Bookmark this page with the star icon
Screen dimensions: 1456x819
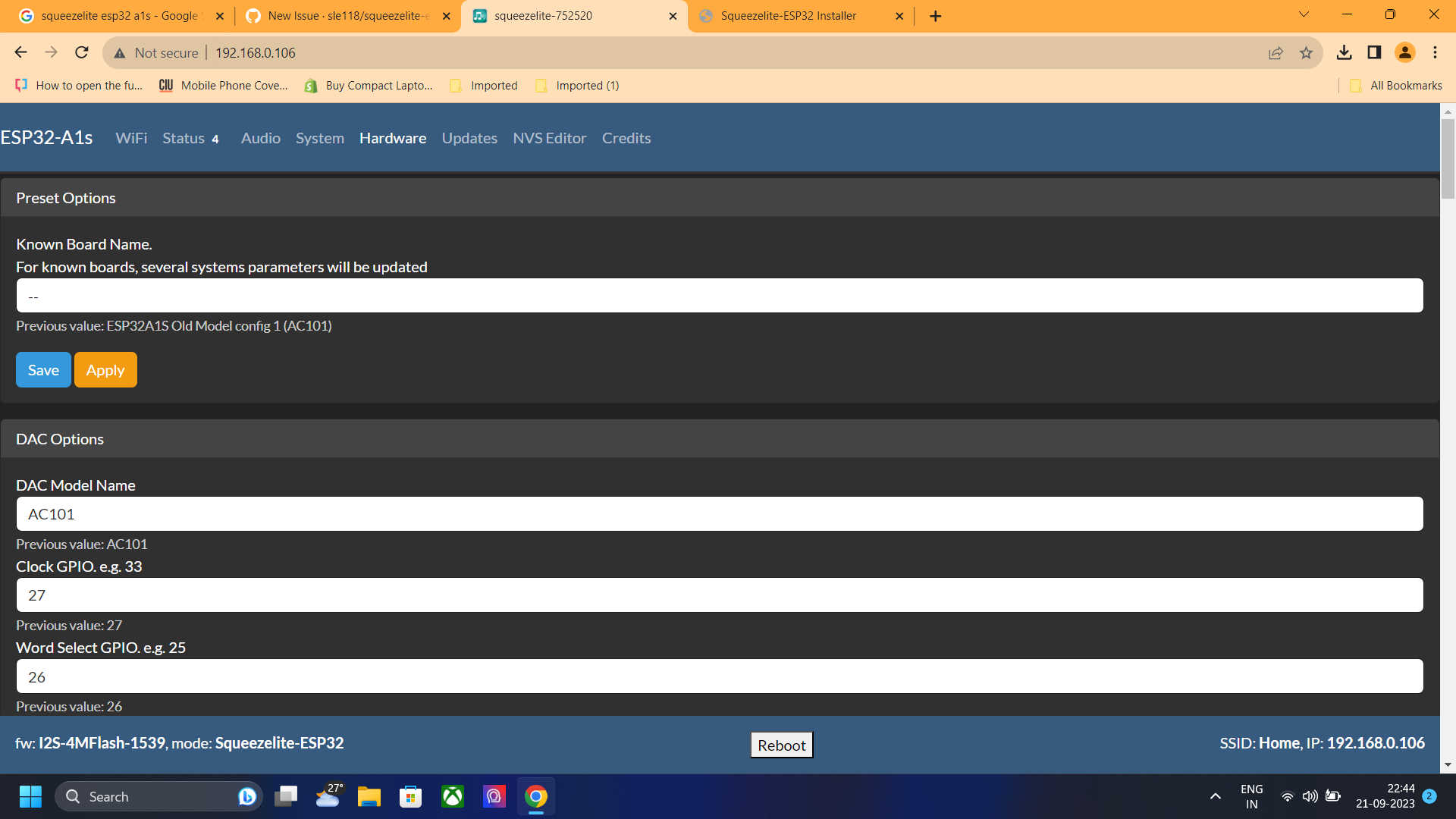pyautogui.click(x=1307, y=52)
